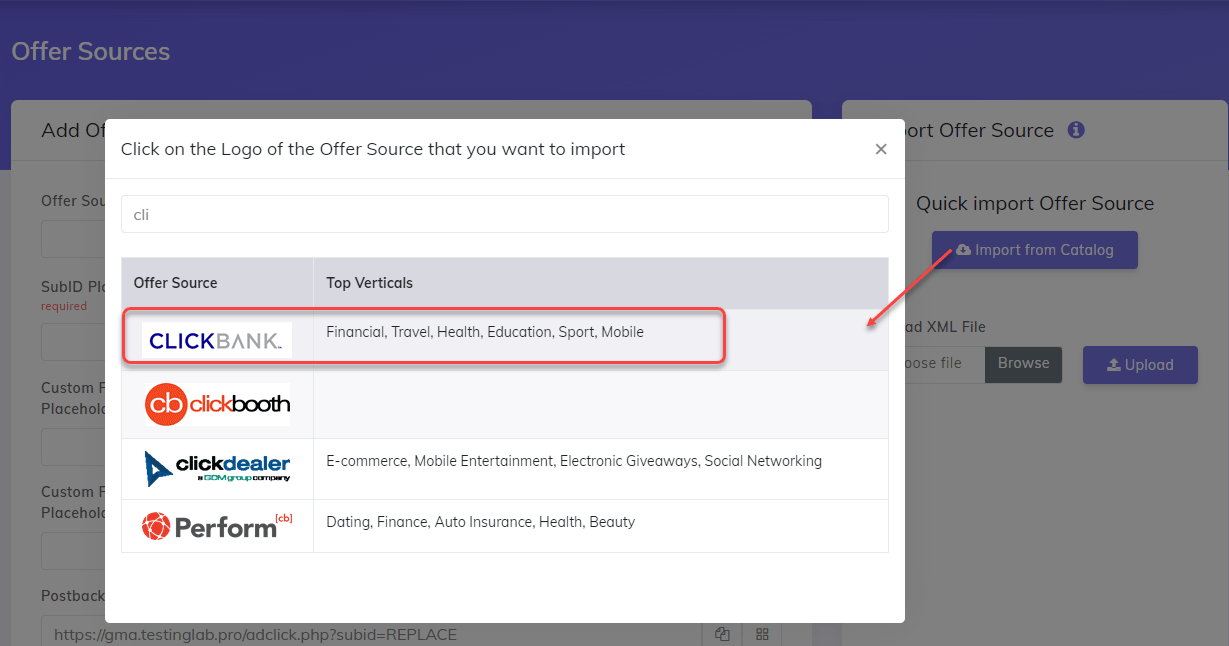1229x646 pixels.
Task: Pick the Perform[cb] logo
Action: click(x=216, y=525)
